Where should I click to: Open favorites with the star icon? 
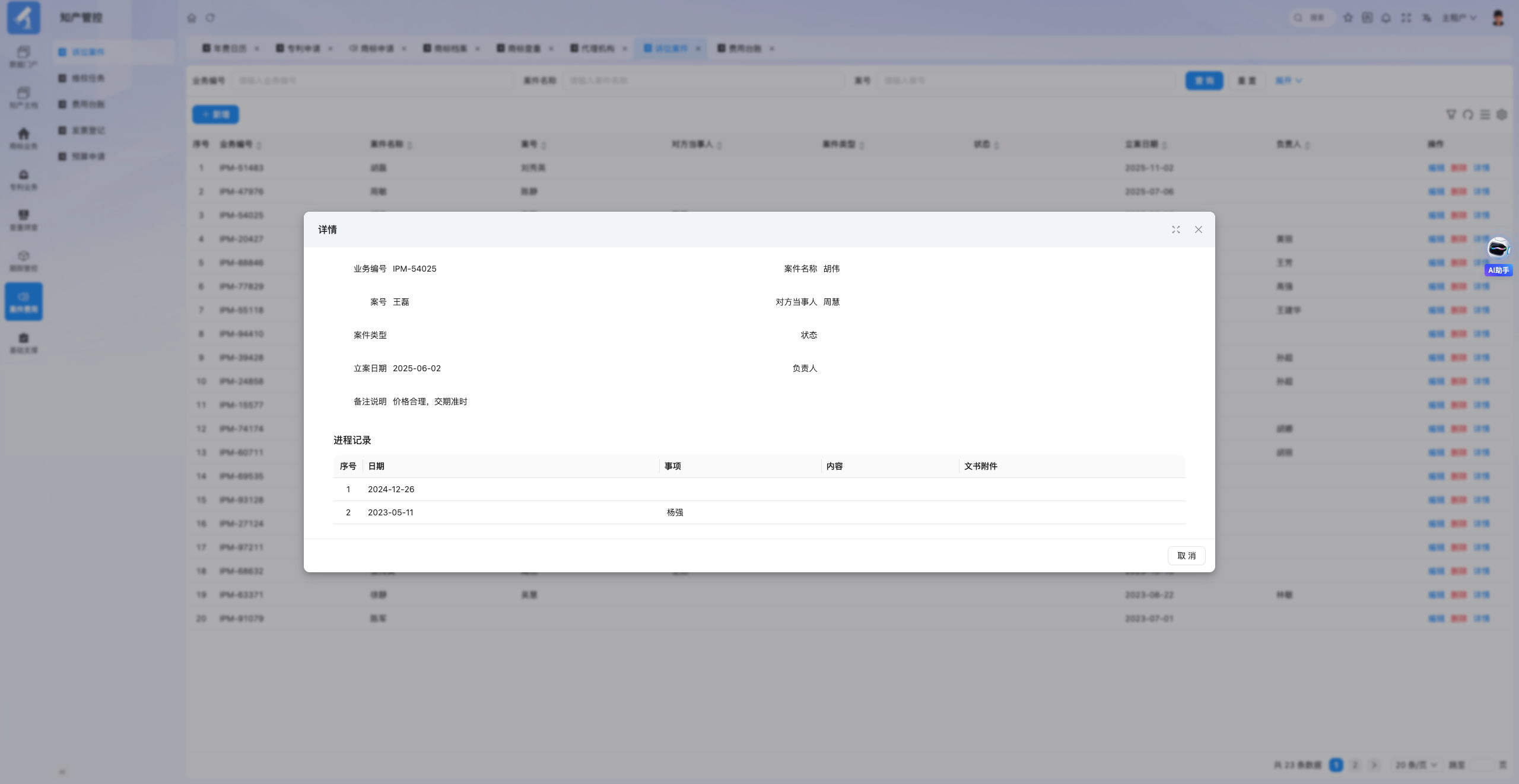tap(1348, 18)
